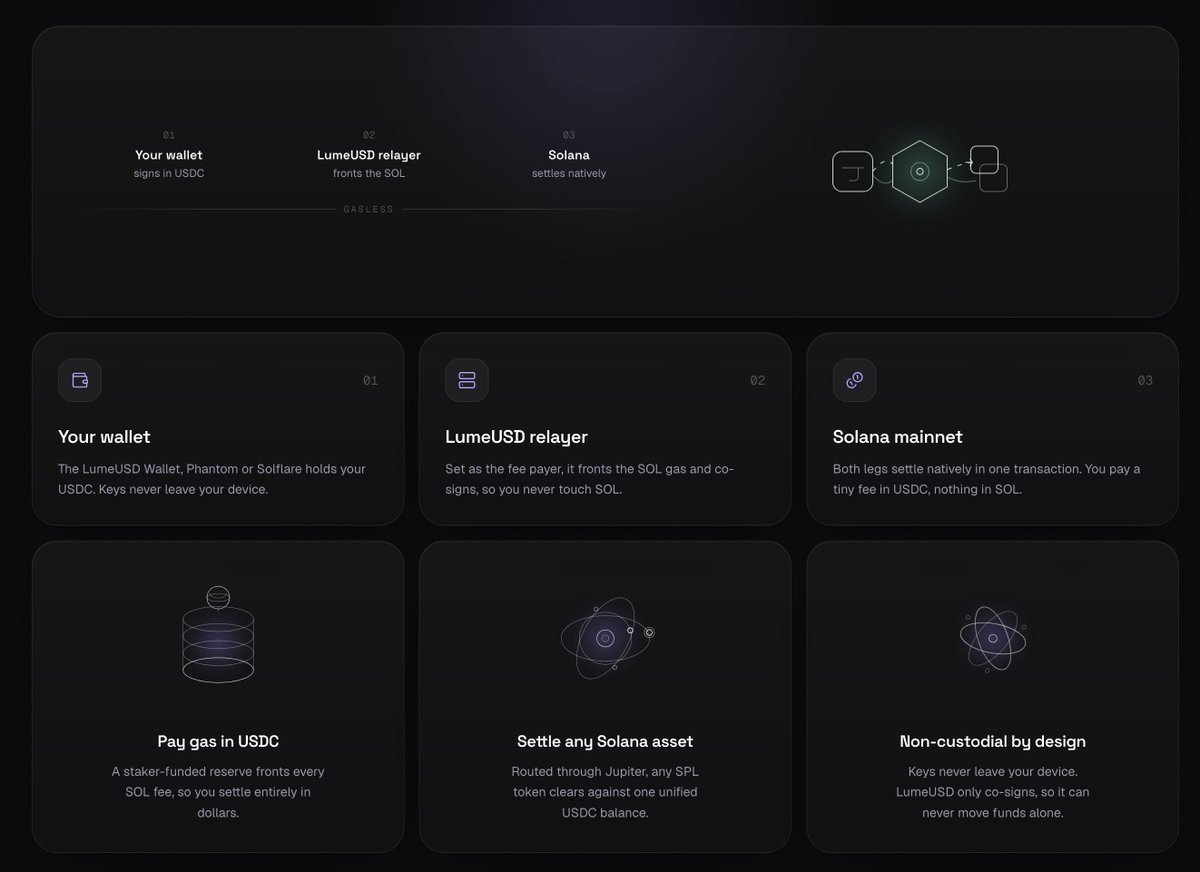Click the wallet square icon in flow diagram
The width and height of the screenshot is (1200, 872).
[853, 171]
